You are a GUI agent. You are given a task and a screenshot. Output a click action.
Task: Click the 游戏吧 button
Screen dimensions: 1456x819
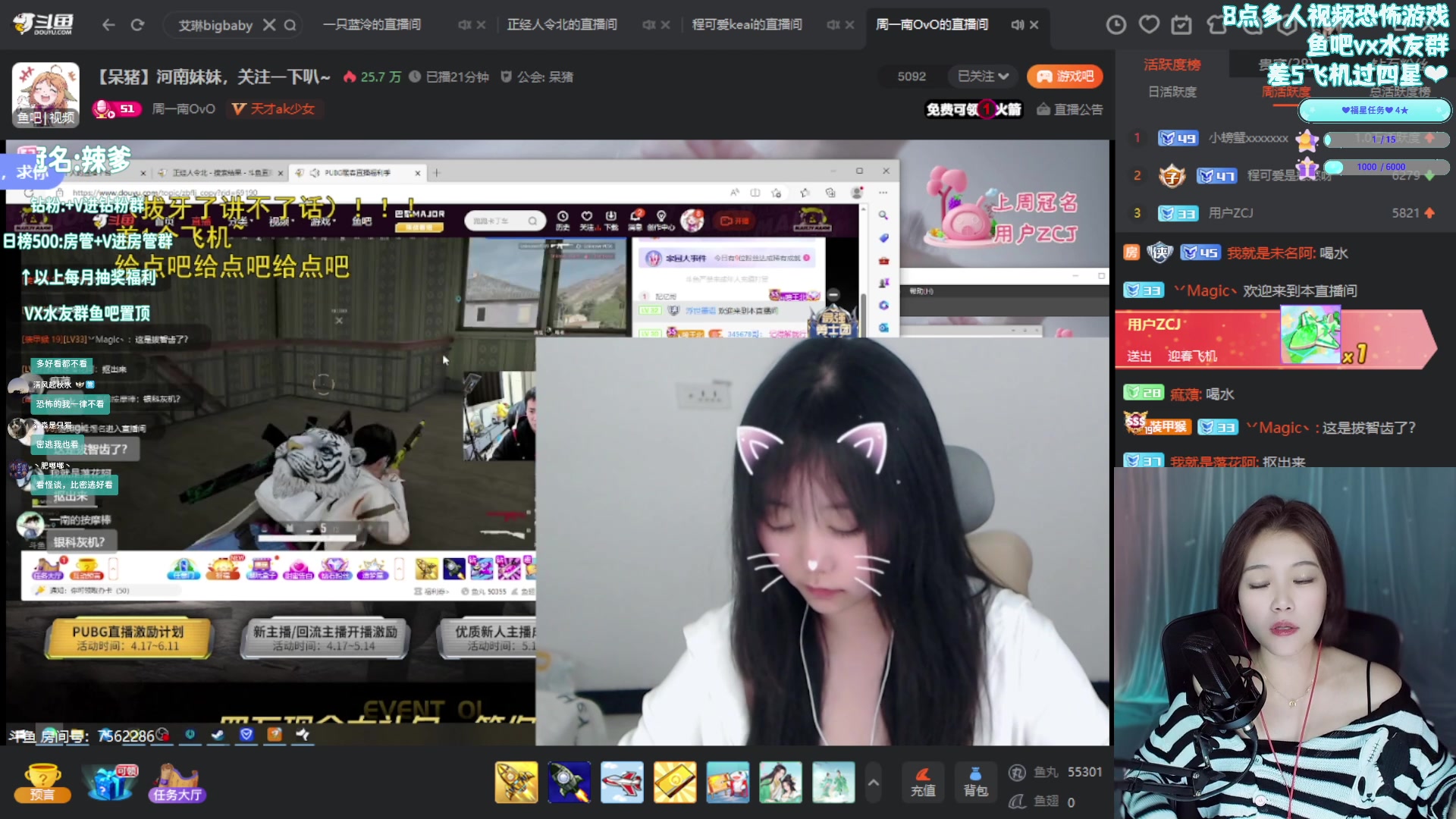pos(1065,76)
